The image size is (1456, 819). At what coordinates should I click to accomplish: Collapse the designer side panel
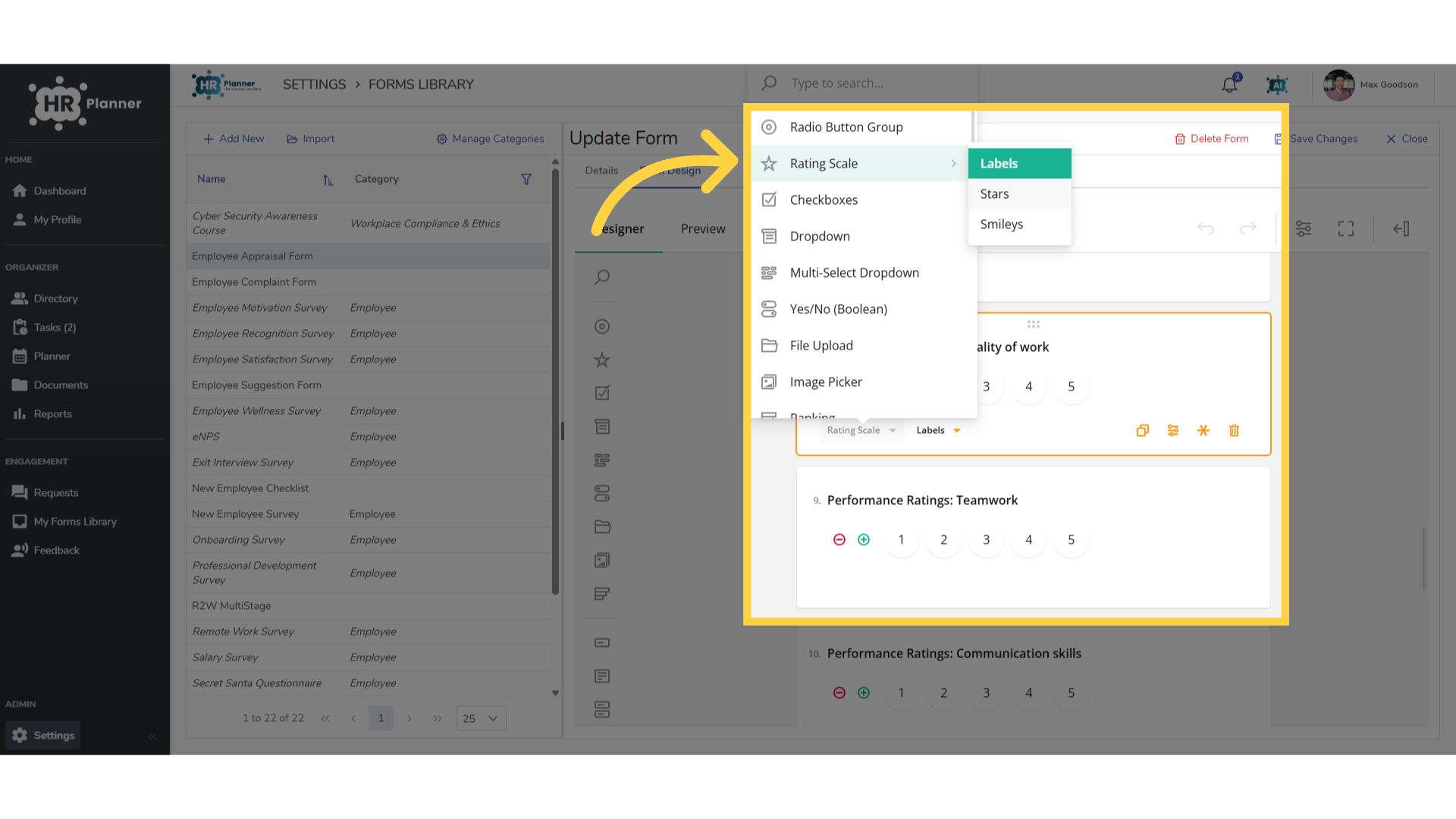[x=1401, y=228]
